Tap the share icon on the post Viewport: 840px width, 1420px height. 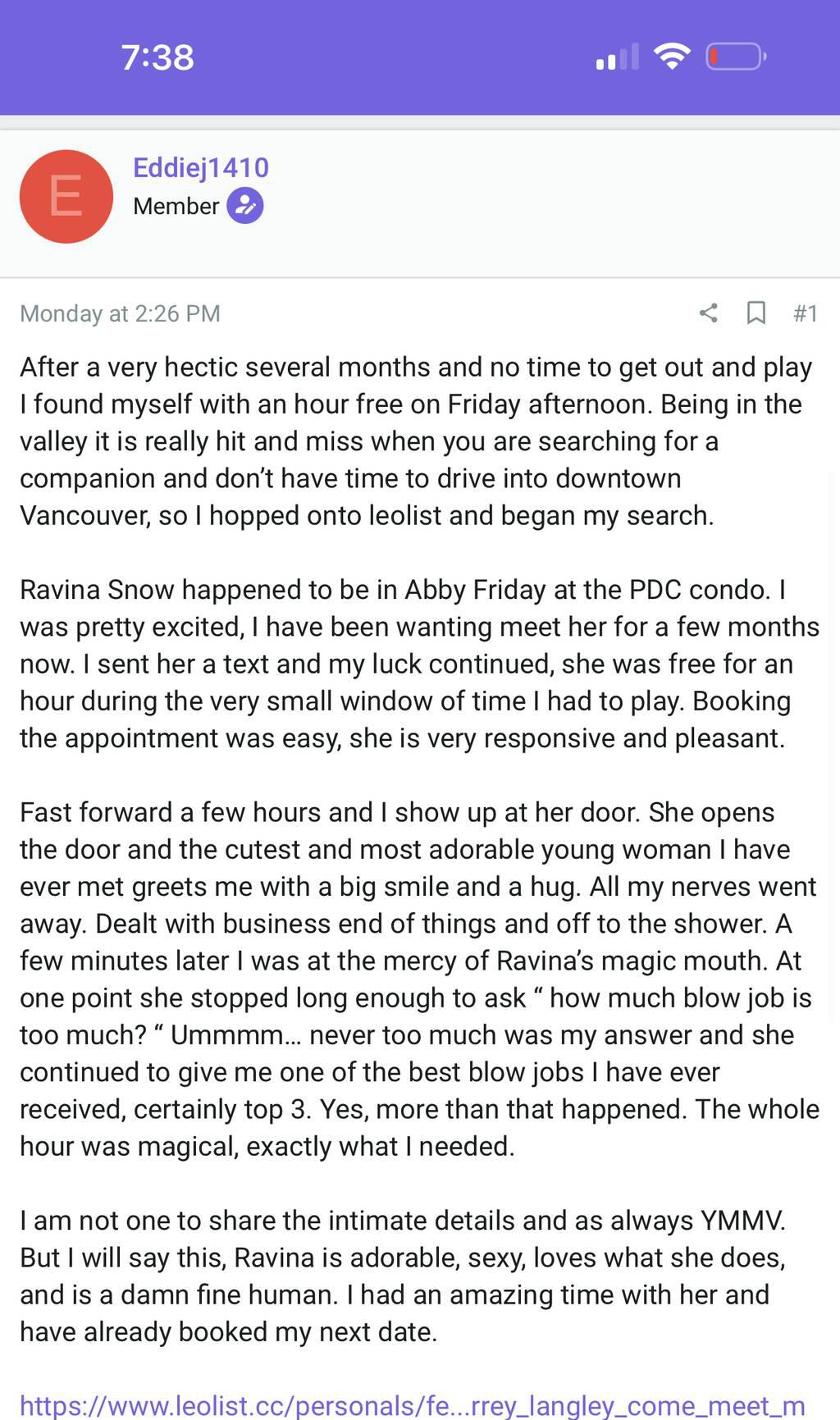click(x=708, y=313)
